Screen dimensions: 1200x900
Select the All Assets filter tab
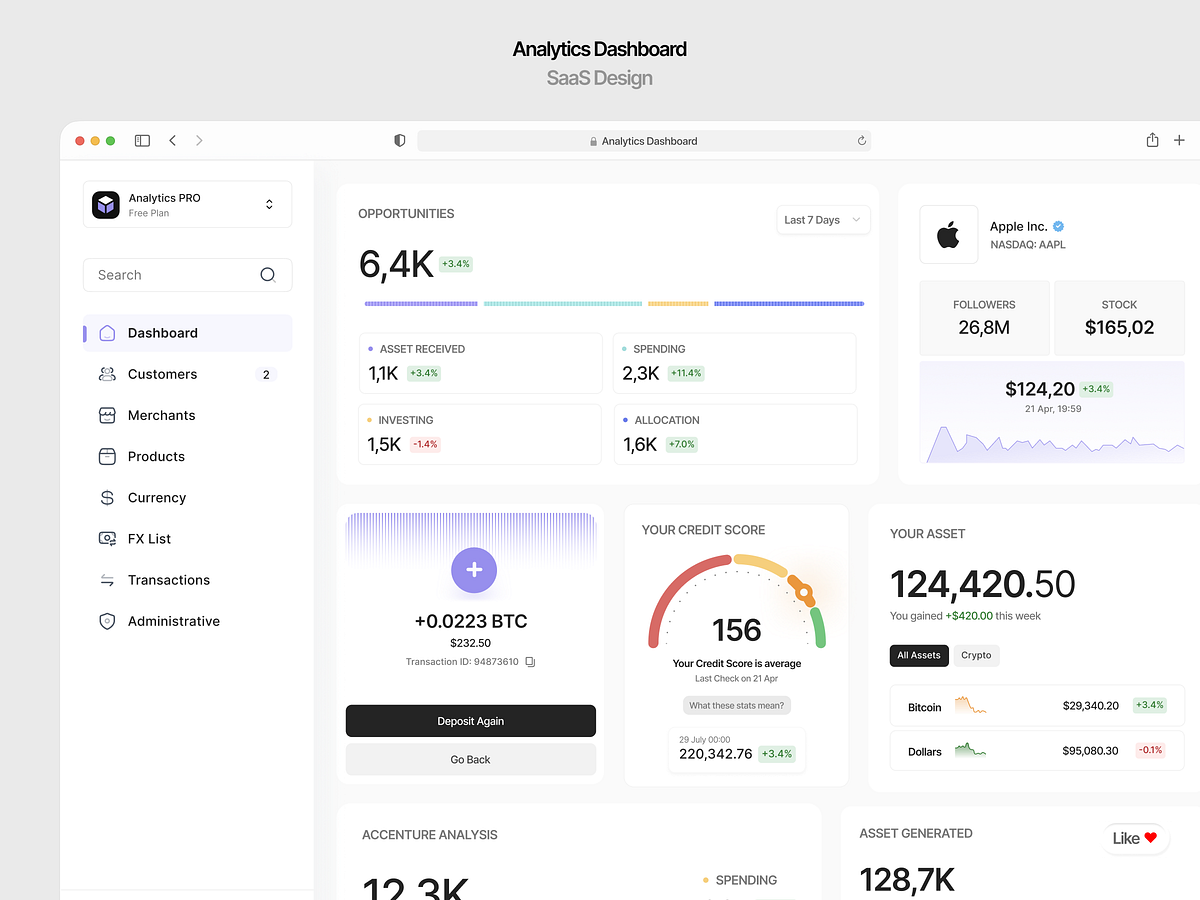point(919,655)
